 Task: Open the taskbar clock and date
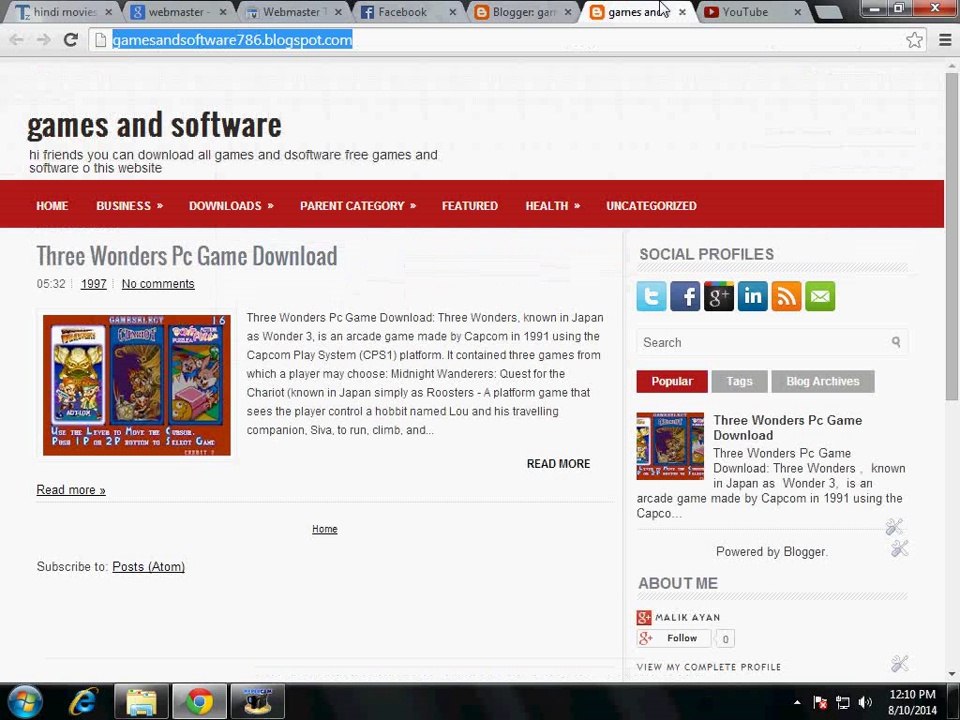[x=912, y=702]
